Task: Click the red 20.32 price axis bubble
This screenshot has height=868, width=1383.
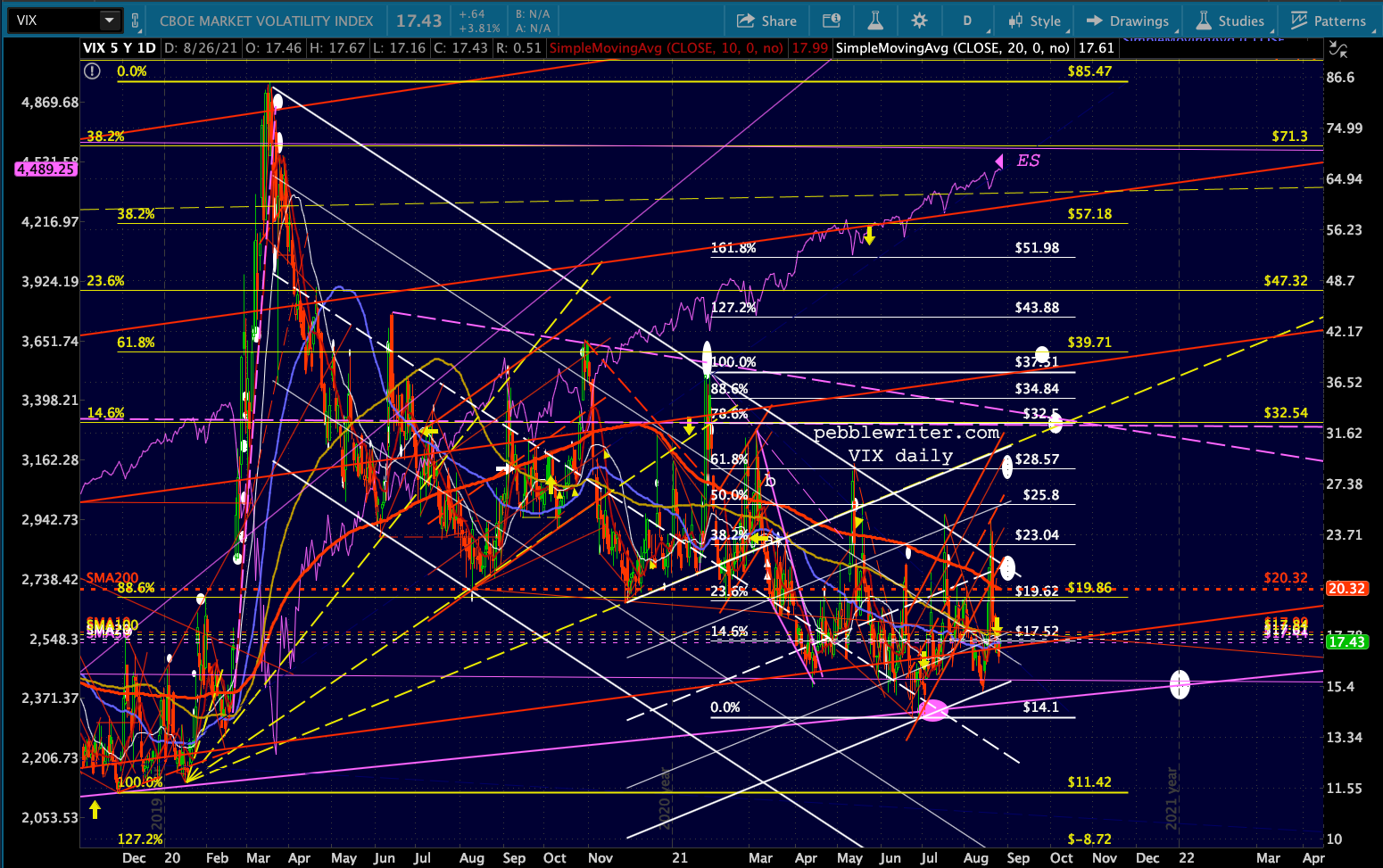Action: pyautogui.click(x=1346, y=589)
